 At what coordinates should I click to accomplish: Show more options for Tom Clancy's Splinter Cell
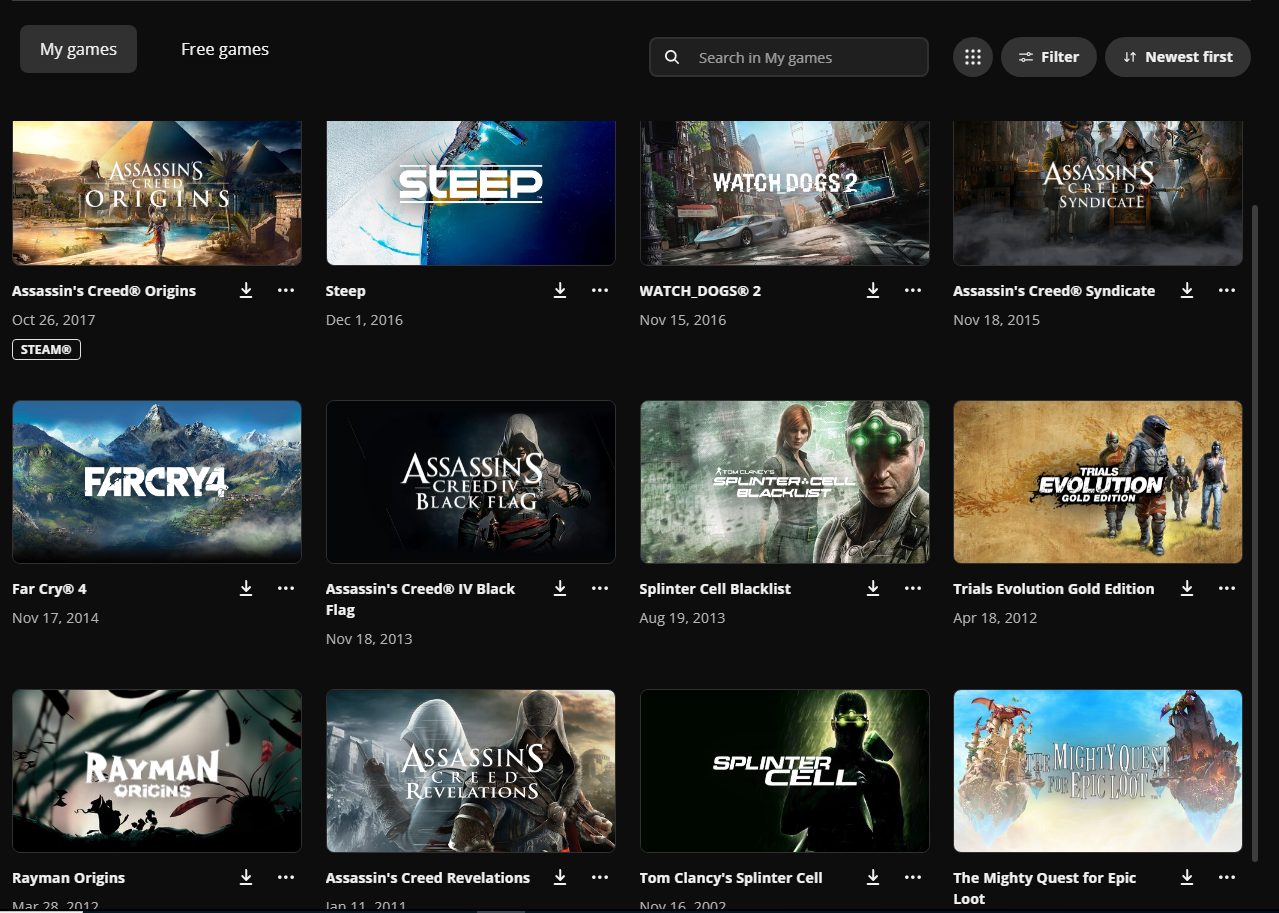[913, 877]
